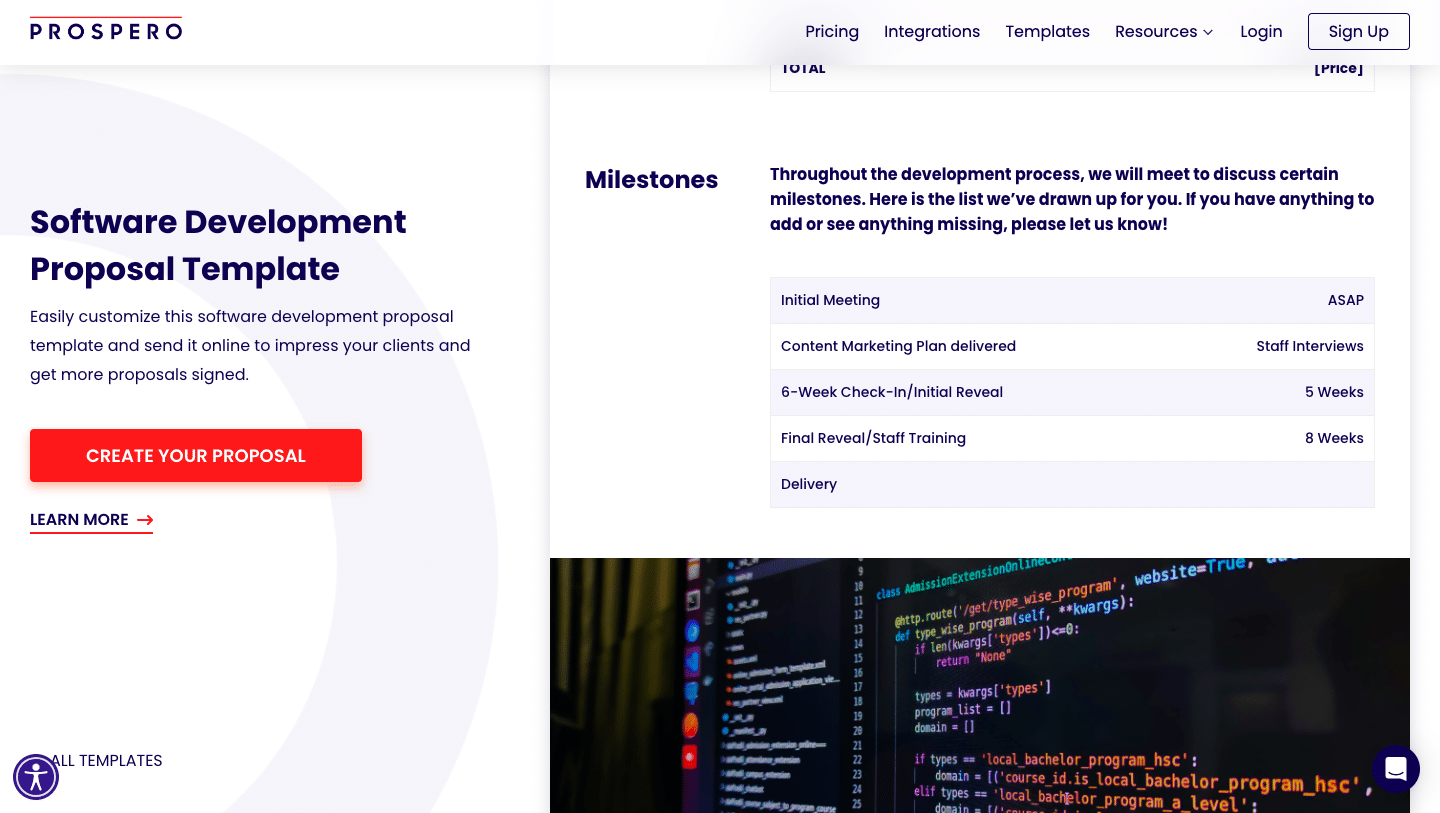Click Create Your Proposal button
This screenshot has width=1440, height=813.
tap(196, 456)
